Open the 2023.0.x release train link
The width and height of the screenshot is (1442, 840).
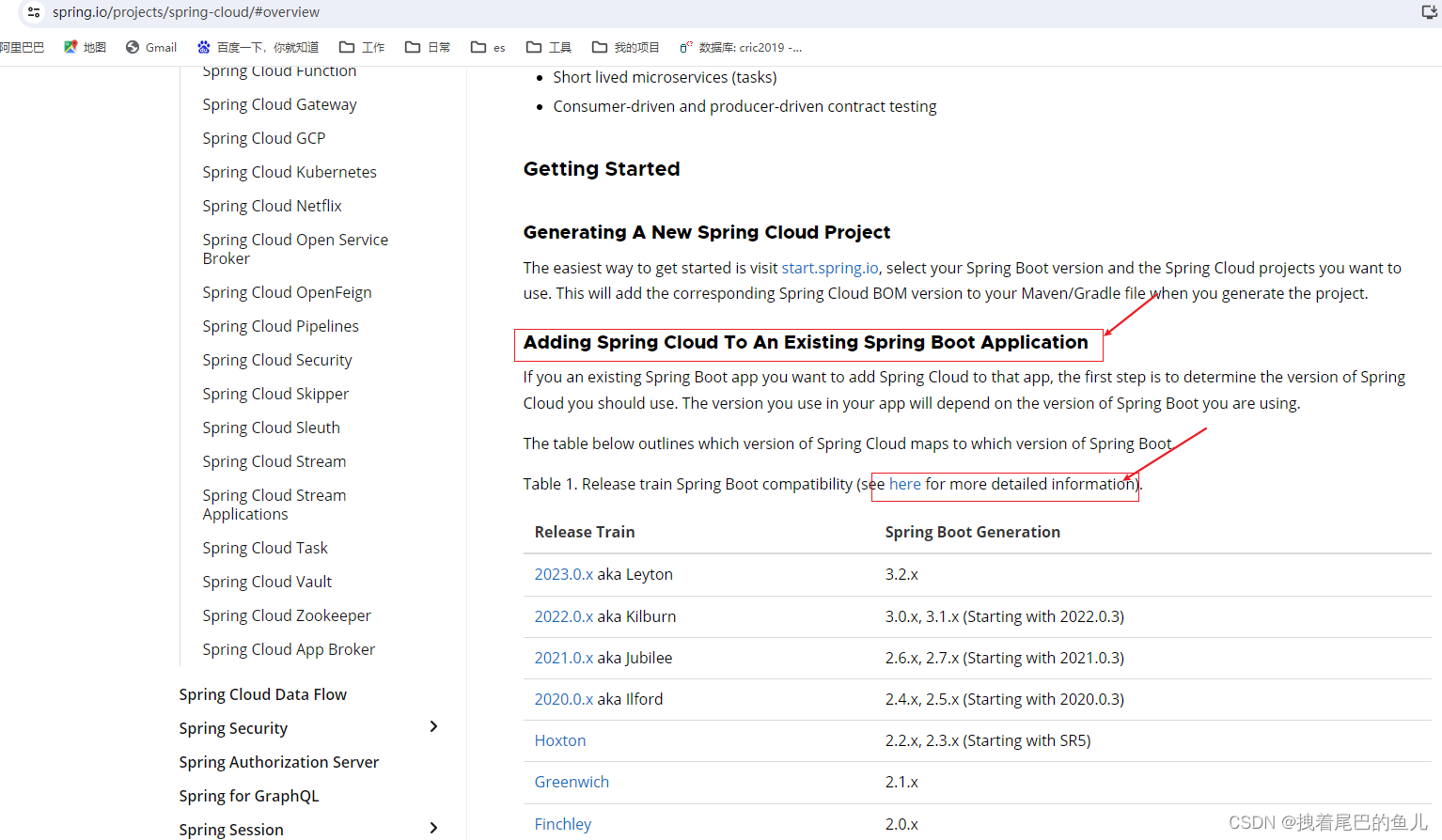pos(563,574)
